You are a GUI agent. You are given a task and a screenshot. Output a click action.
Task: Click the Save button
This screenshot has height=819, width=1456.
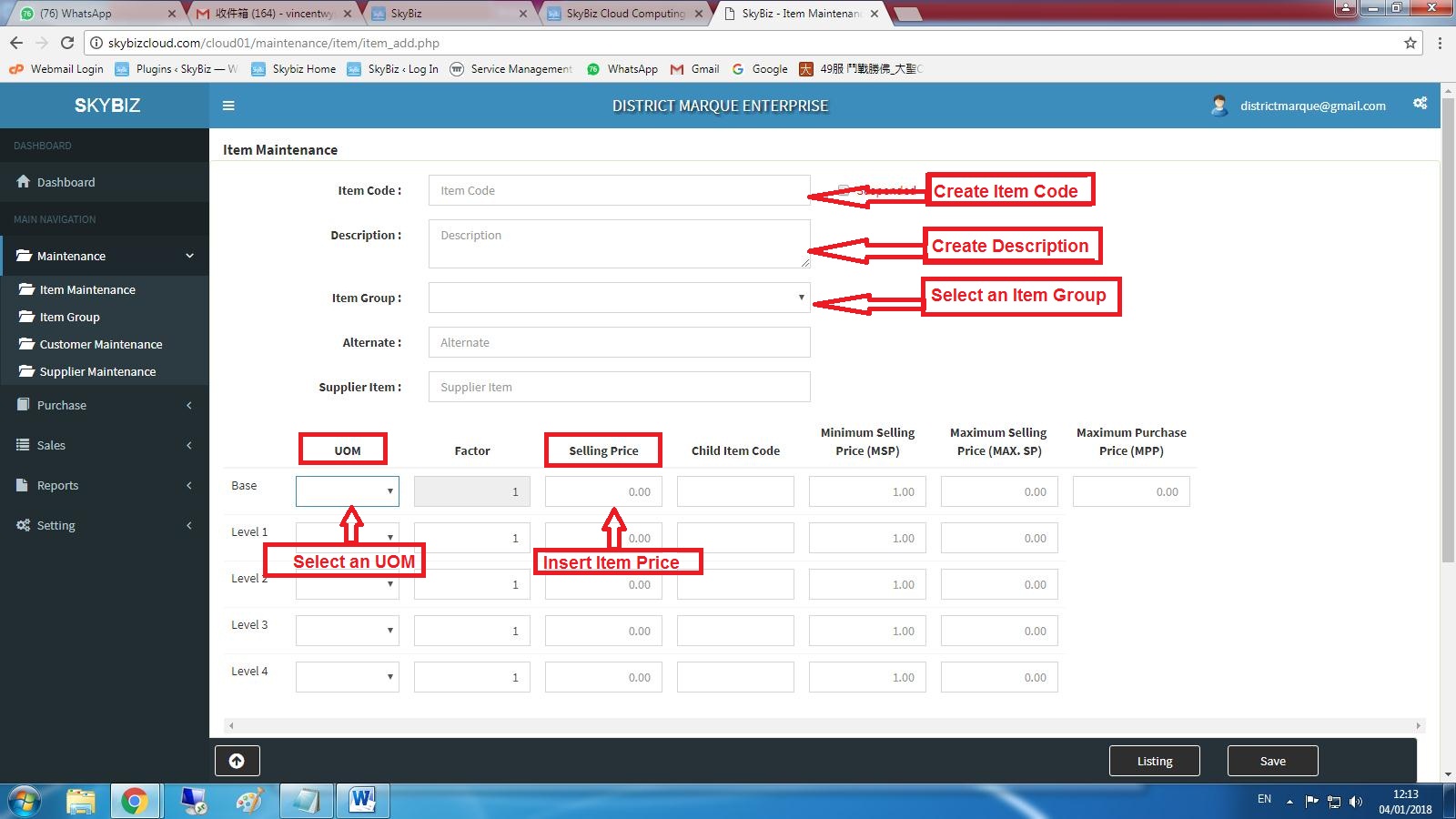1272,761
